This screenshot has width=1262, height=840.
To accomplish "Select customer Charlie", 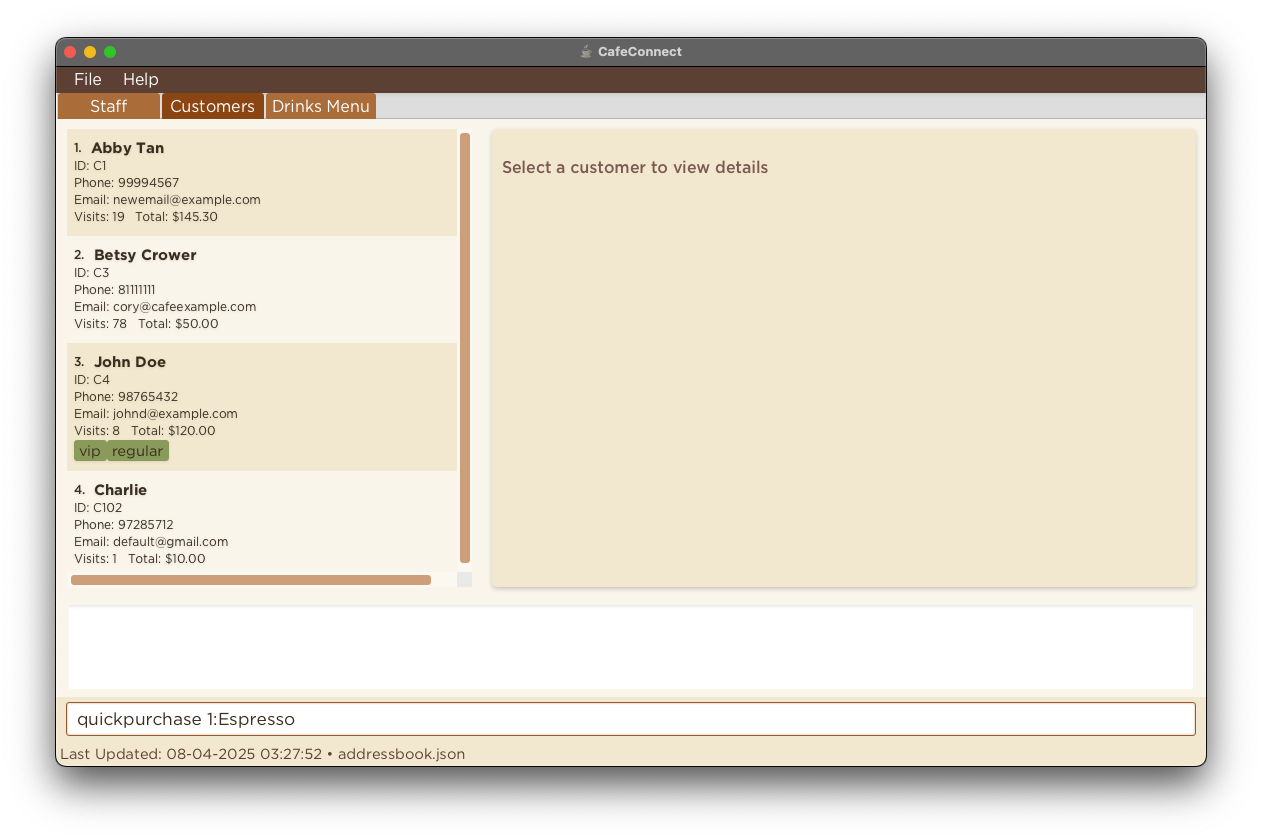I will [x=262, y=521].
